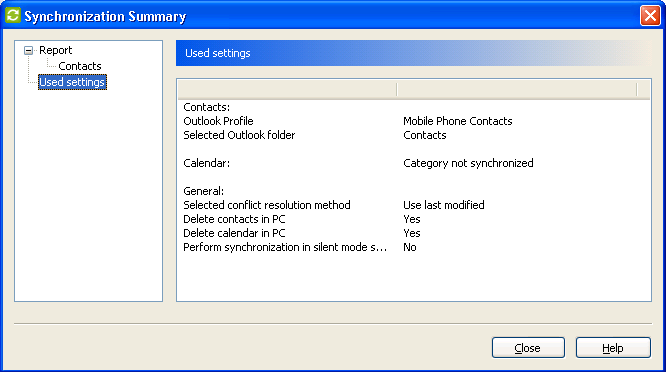The image size is (666, 372).
Task: Click Mobile Phone Contacts value
Action: [x=457, y=121]
